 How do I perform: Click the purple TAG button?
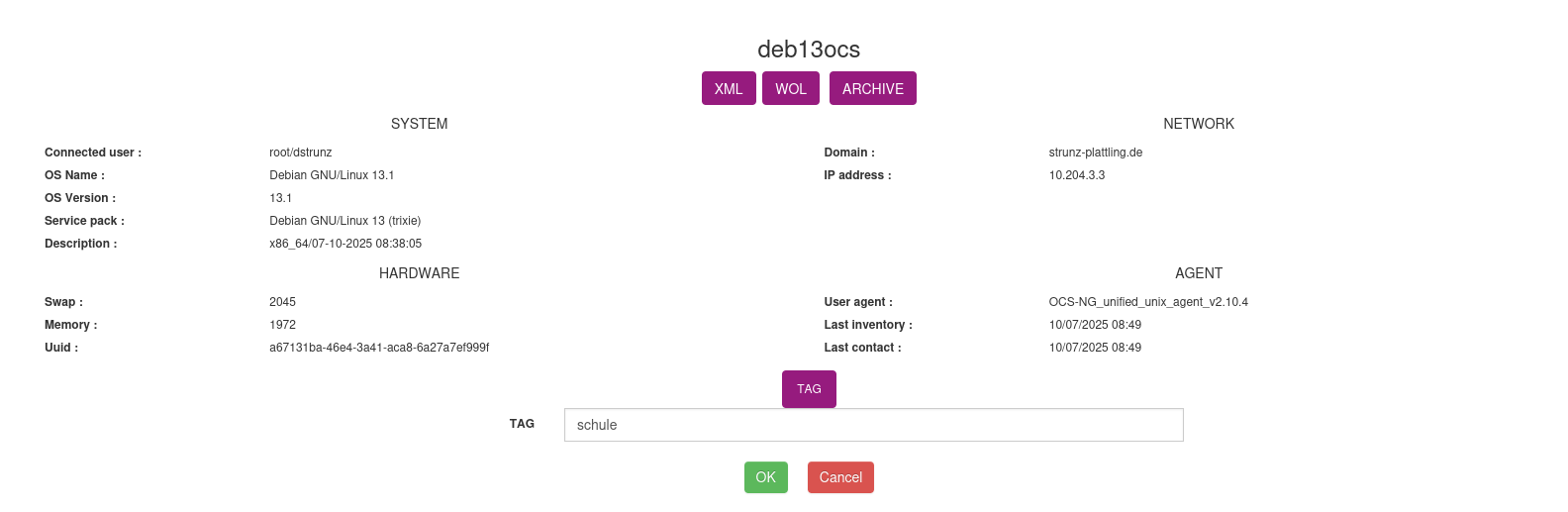click(x=809, y=389)
